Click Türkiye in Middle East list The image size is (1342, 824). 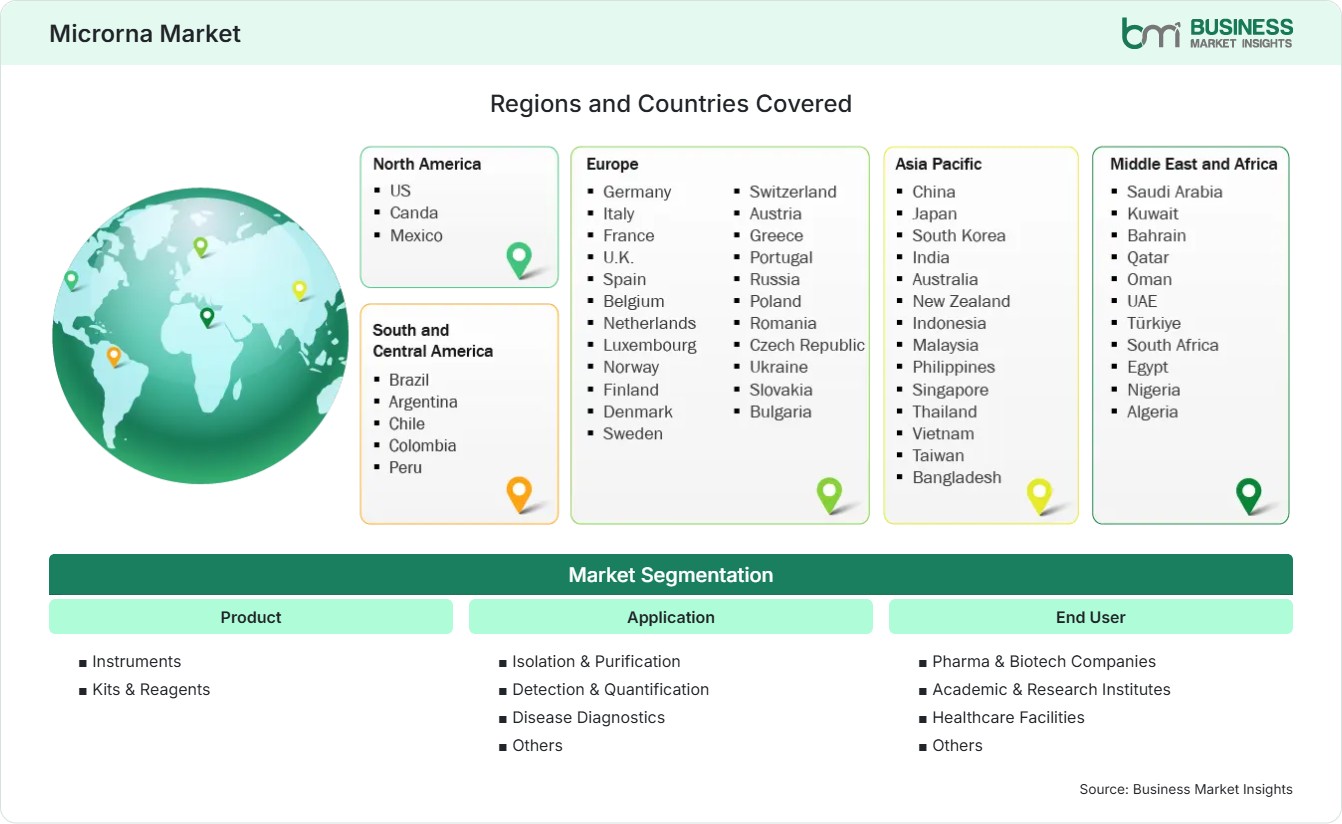(1154, 323)
